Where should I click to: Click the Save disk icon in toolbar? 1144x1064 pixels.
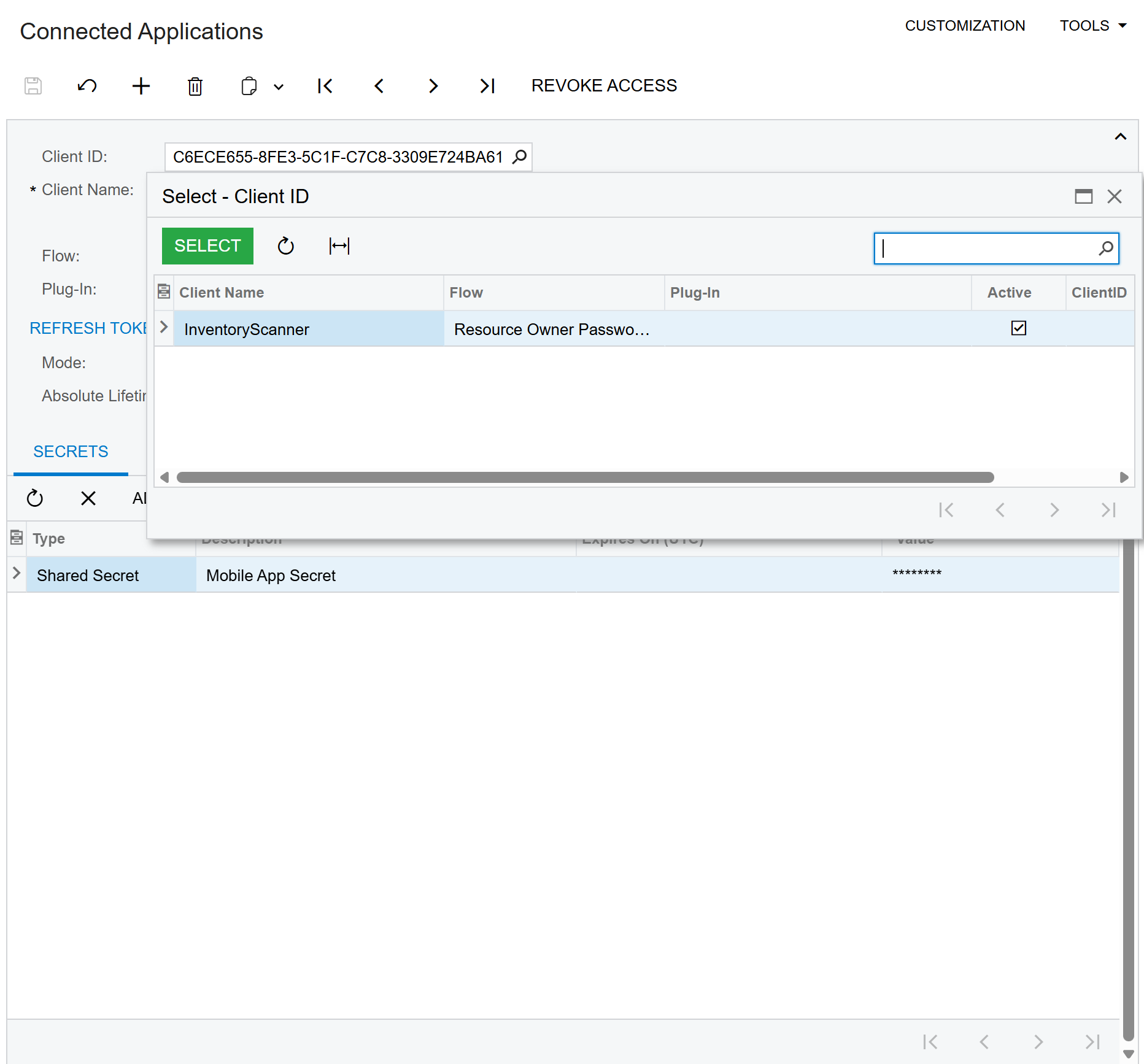point(33,86)
